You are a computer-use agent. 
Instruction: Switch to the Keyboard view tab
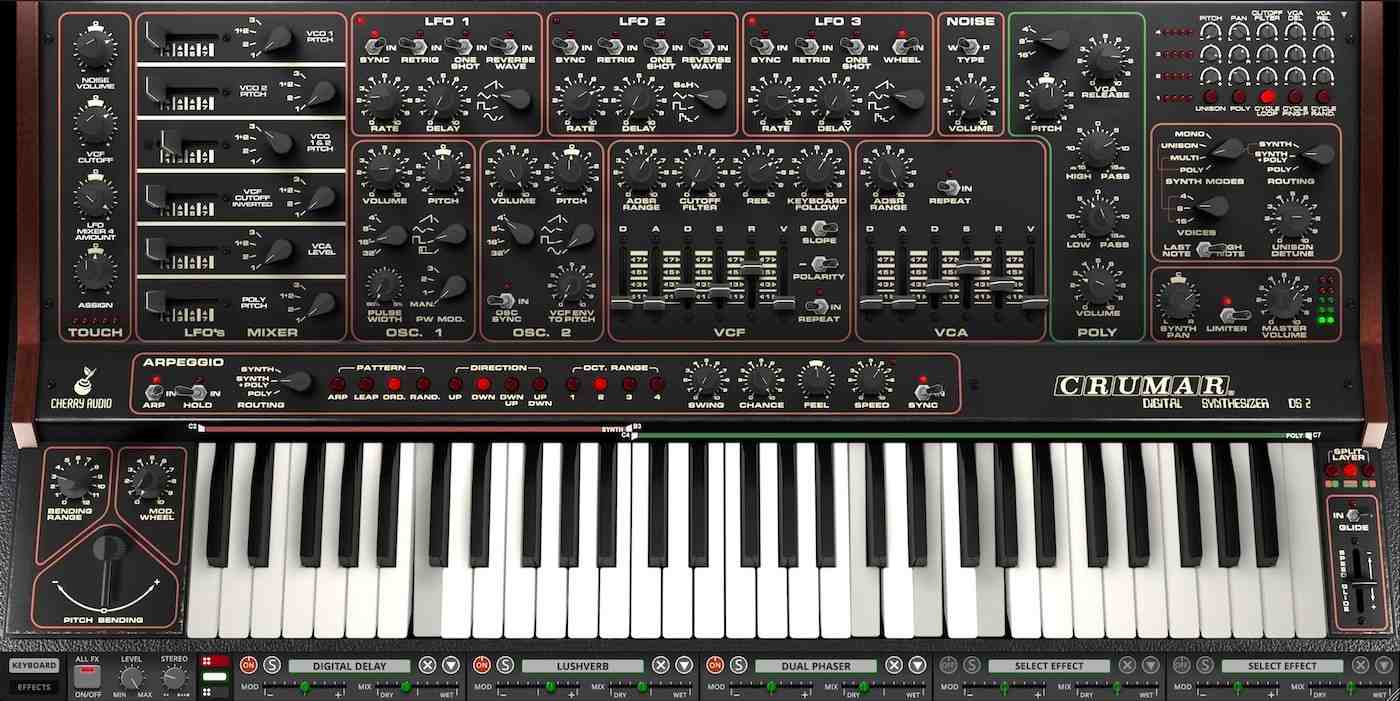[x=33, y=666]
